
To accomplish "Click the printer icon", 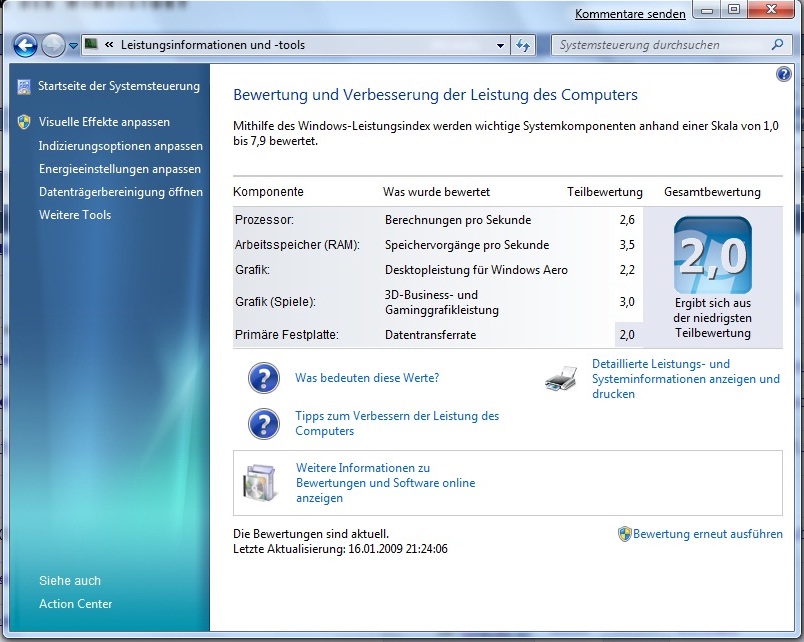I will (x=561, y=379).
